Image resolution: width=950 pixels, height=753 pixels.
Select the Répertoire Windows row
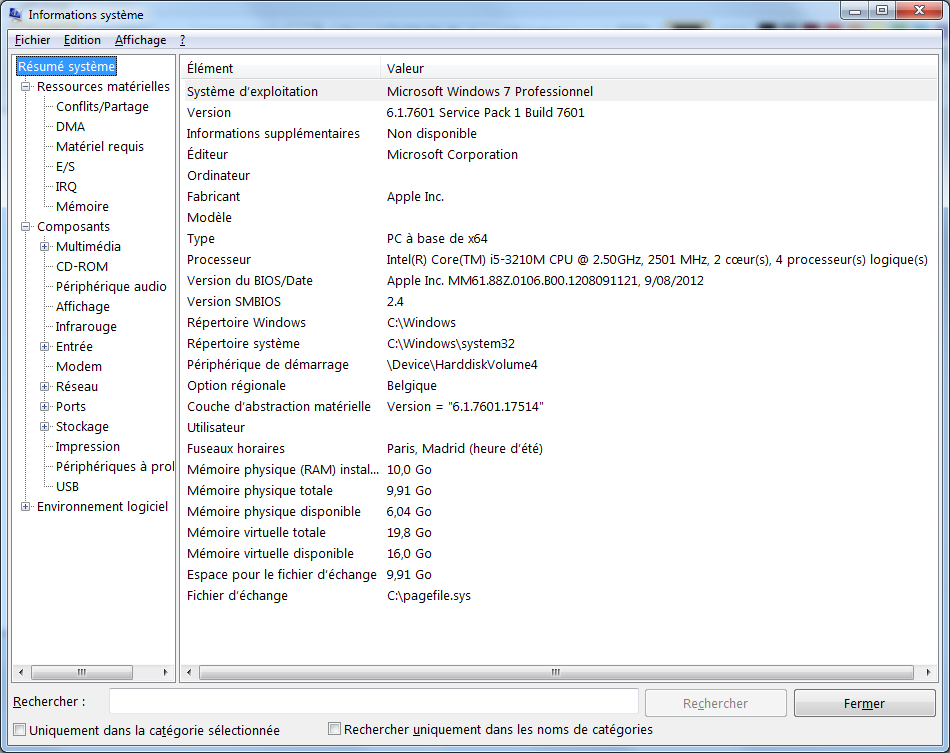(x=559, y=322)
